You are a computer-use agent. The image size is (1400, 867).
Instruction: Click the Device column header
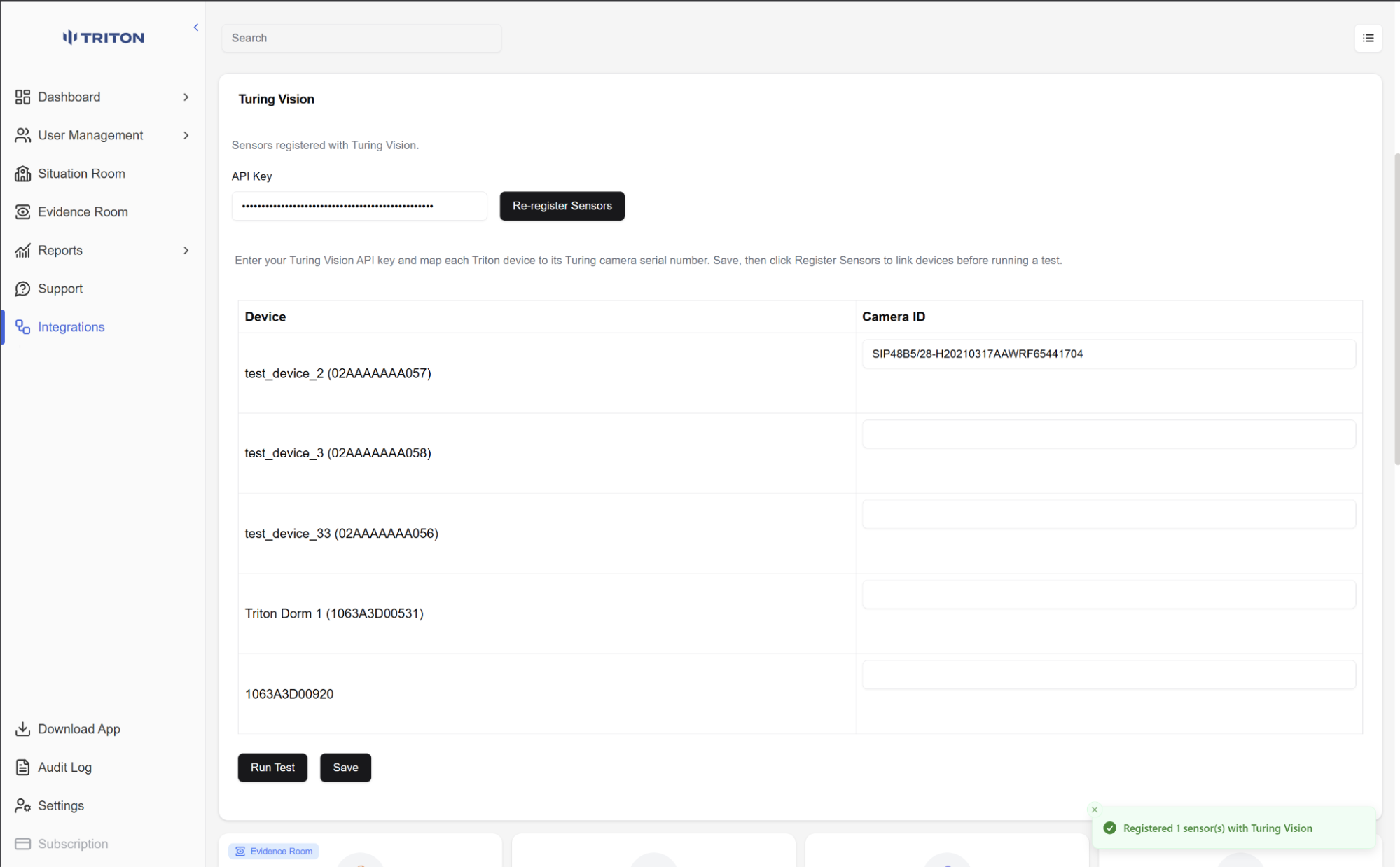click(265, 317)
